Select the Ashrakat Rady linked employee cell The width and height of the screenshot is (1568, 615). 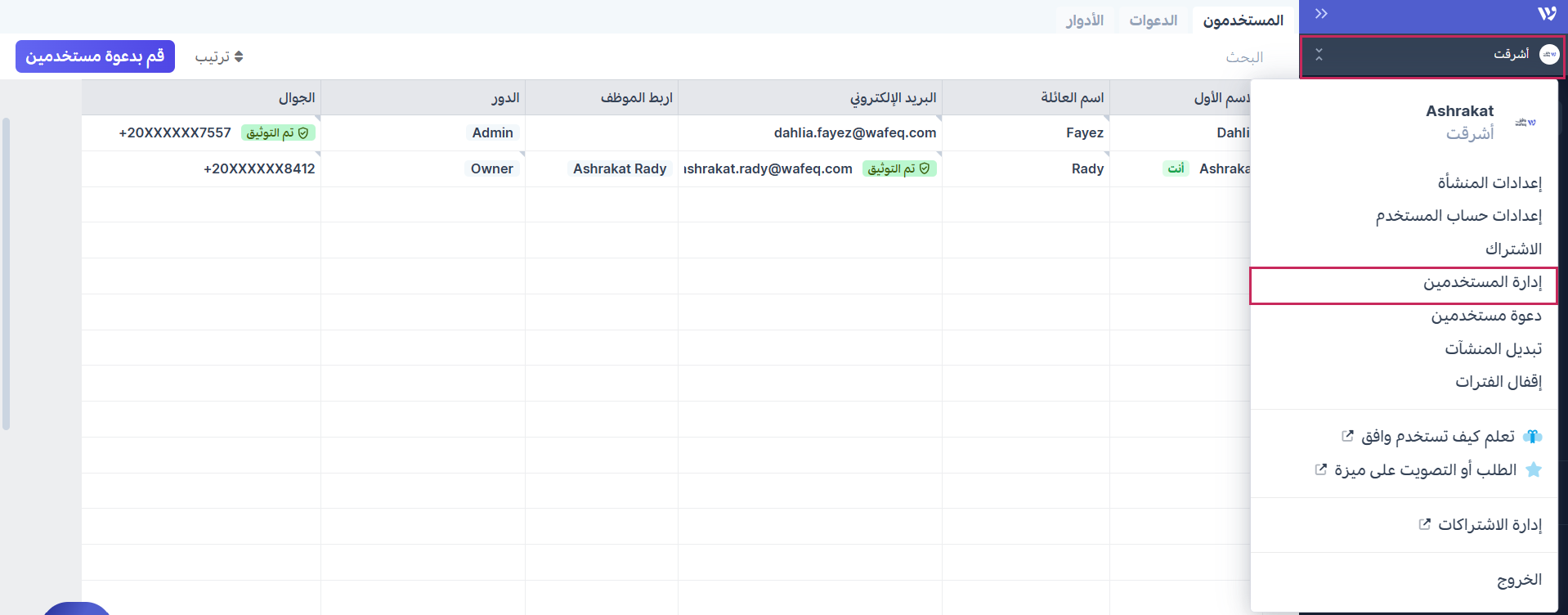tap(619, 169)
